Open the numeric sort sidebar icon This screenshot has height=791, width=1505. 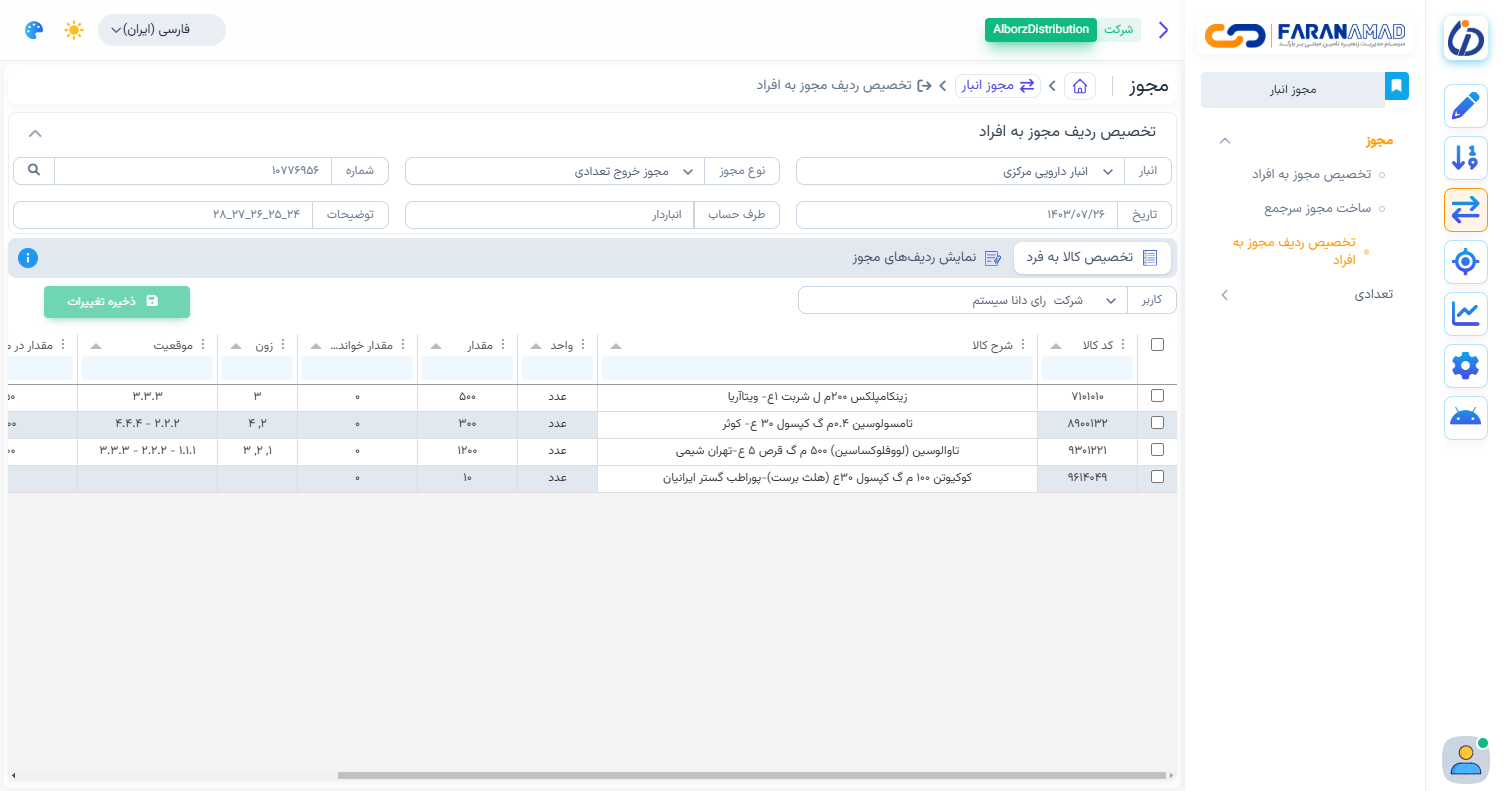(x=1466, y=158)
